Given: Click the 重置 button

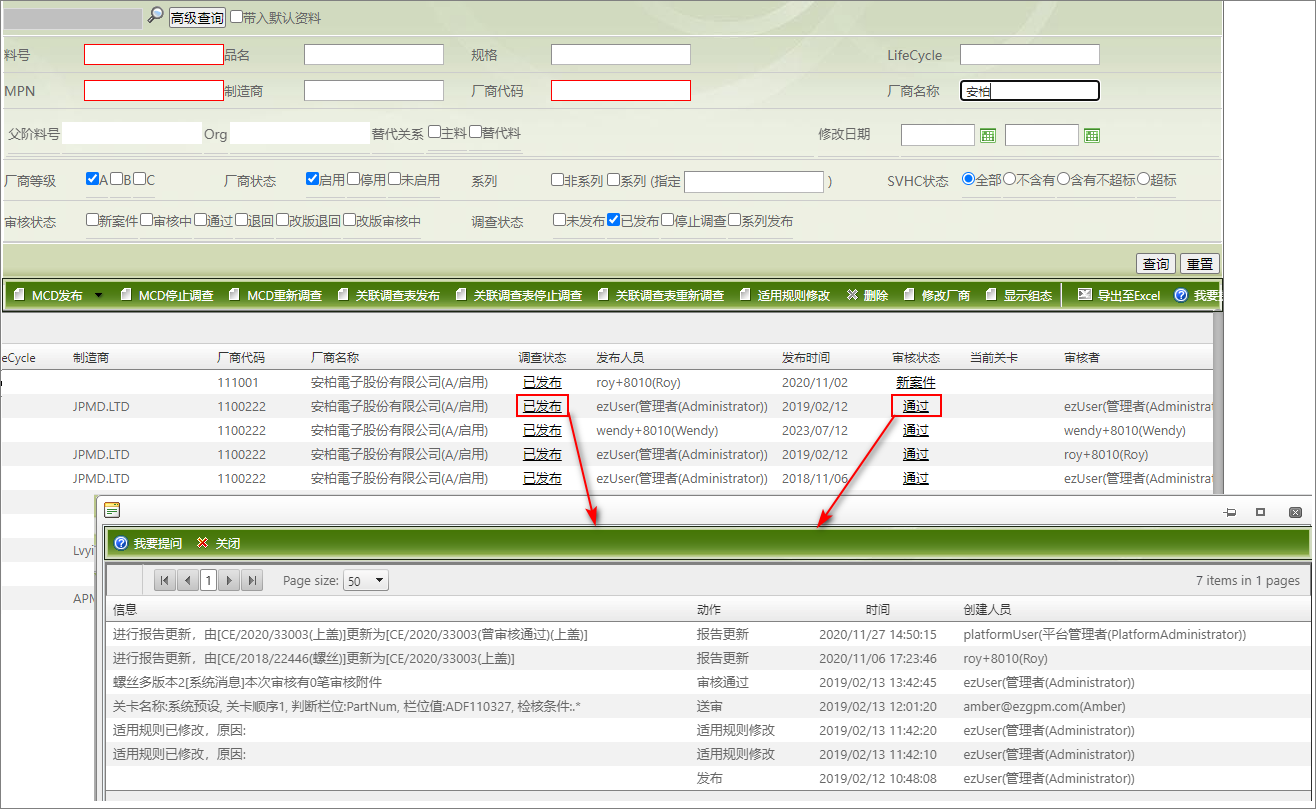Looking at the screenshot, I should 1199,263.
